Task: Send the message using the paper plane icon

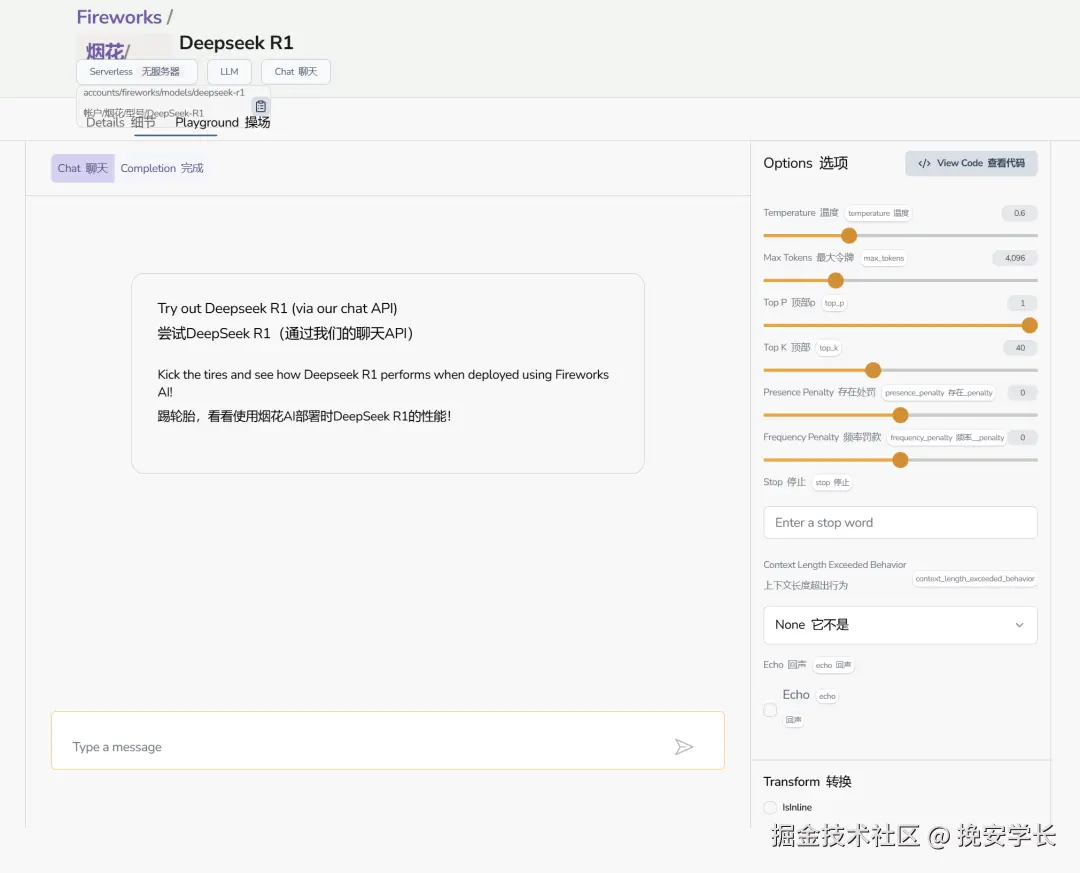Action: pos(683,747)
